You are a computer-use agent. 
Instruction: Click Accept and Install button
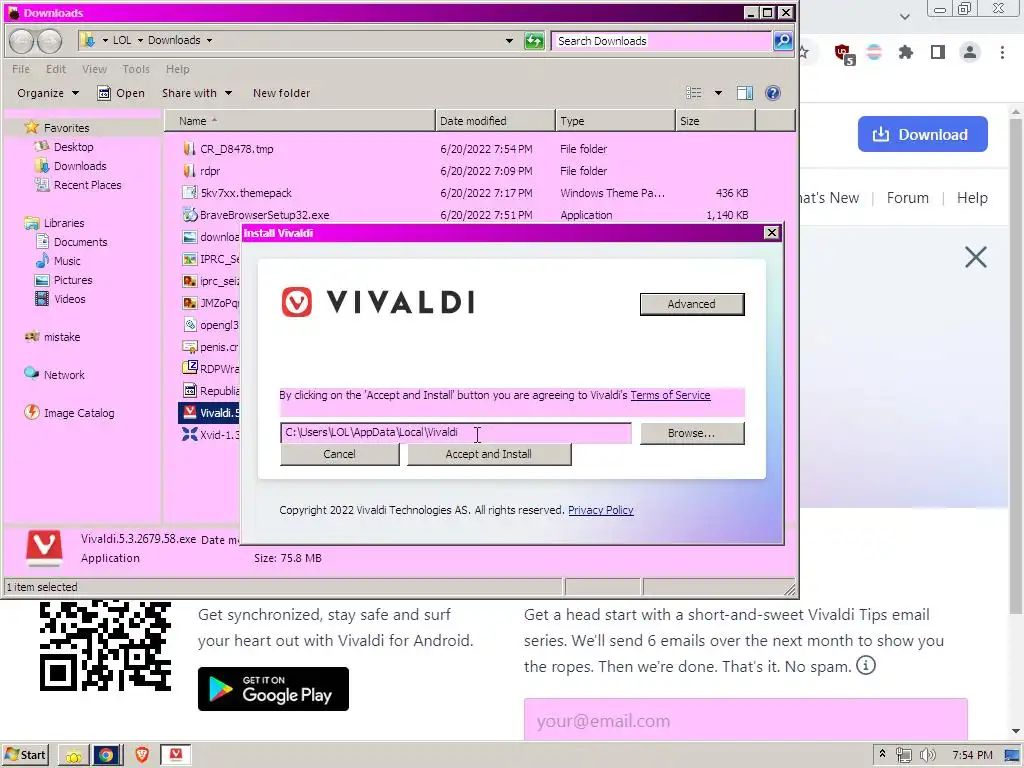coord(488,455)
